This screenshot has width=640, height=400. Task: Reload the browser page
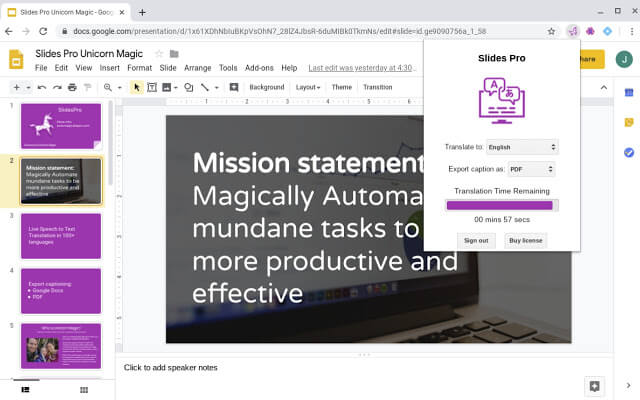(x=43, y=31)
